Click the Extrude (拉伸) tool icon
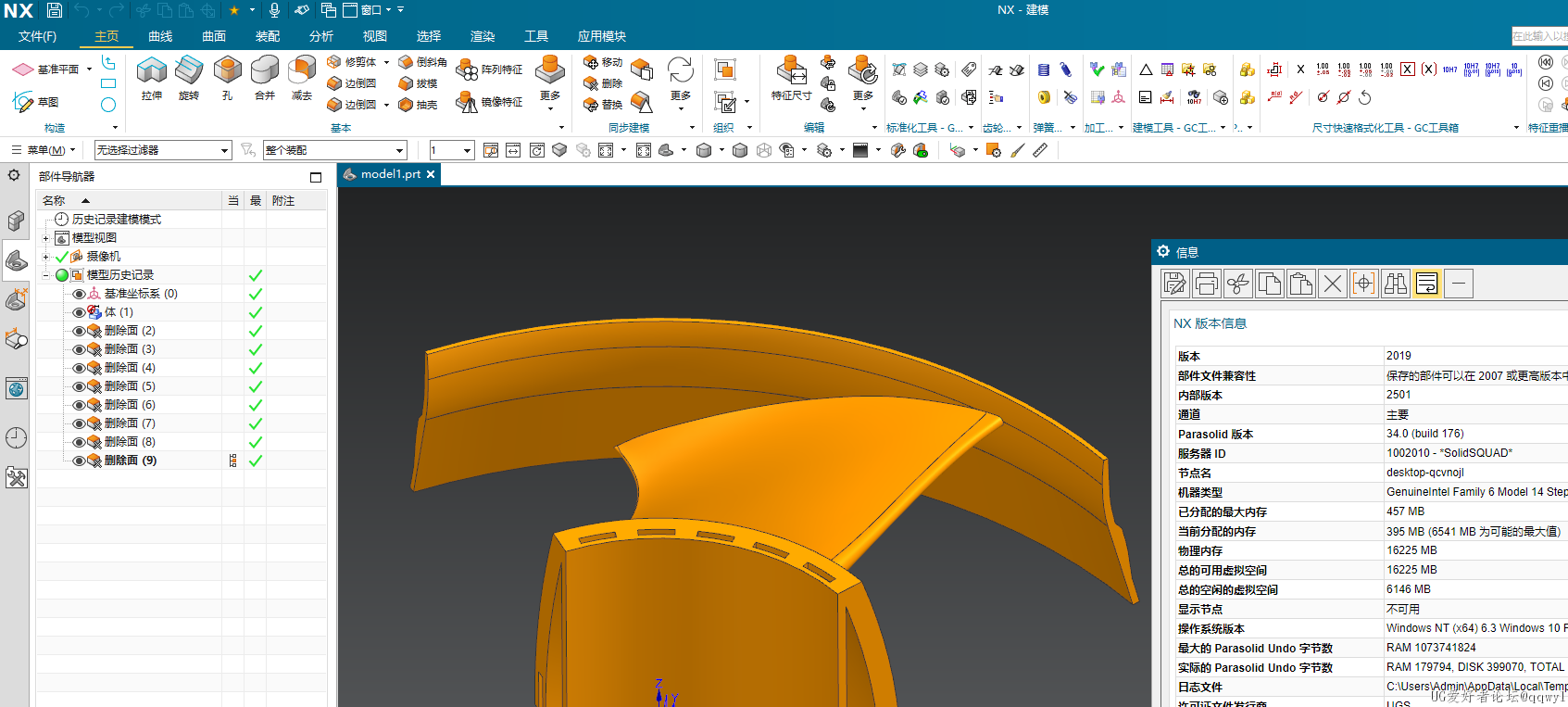Image resolution: width=1568 pixels, height=707 pixels. [x=152, y=70]
